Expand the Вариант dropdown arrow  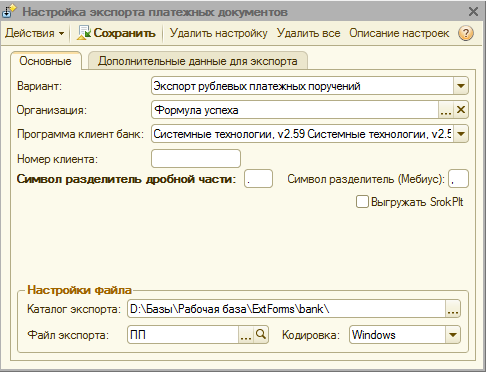pos(461,86)
